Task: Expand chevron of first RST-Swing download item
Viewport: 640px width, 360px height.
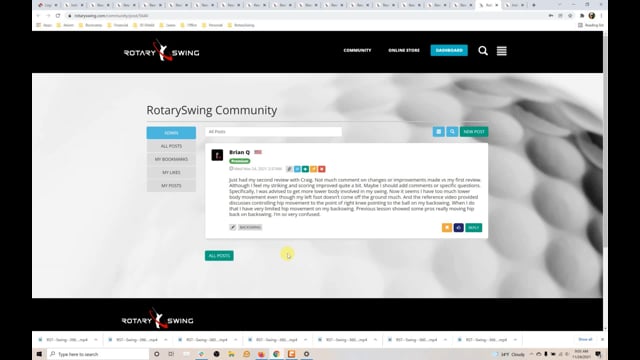Action: point(96,340)
